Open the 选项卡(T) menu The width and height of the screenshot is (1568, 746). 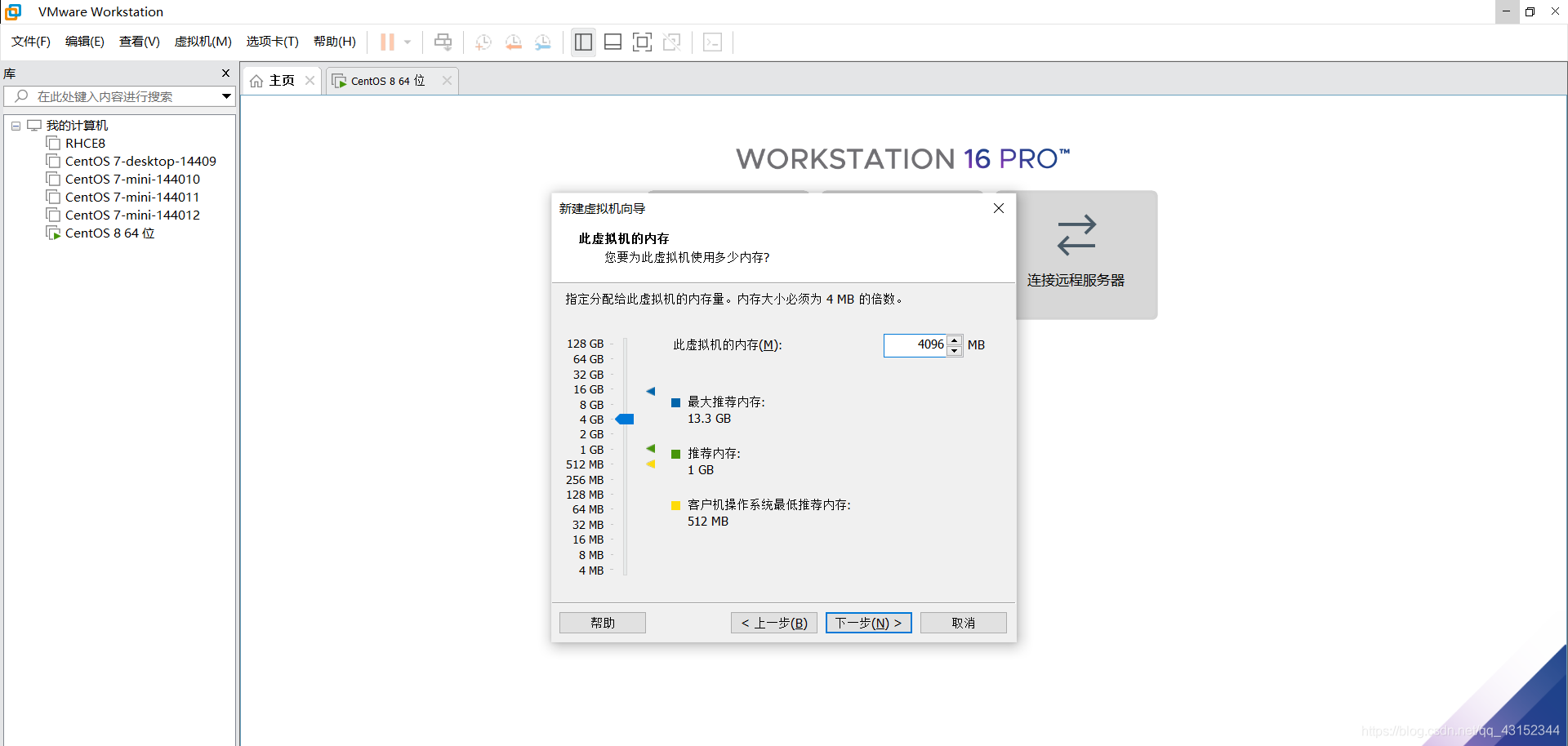coord(273,42)
